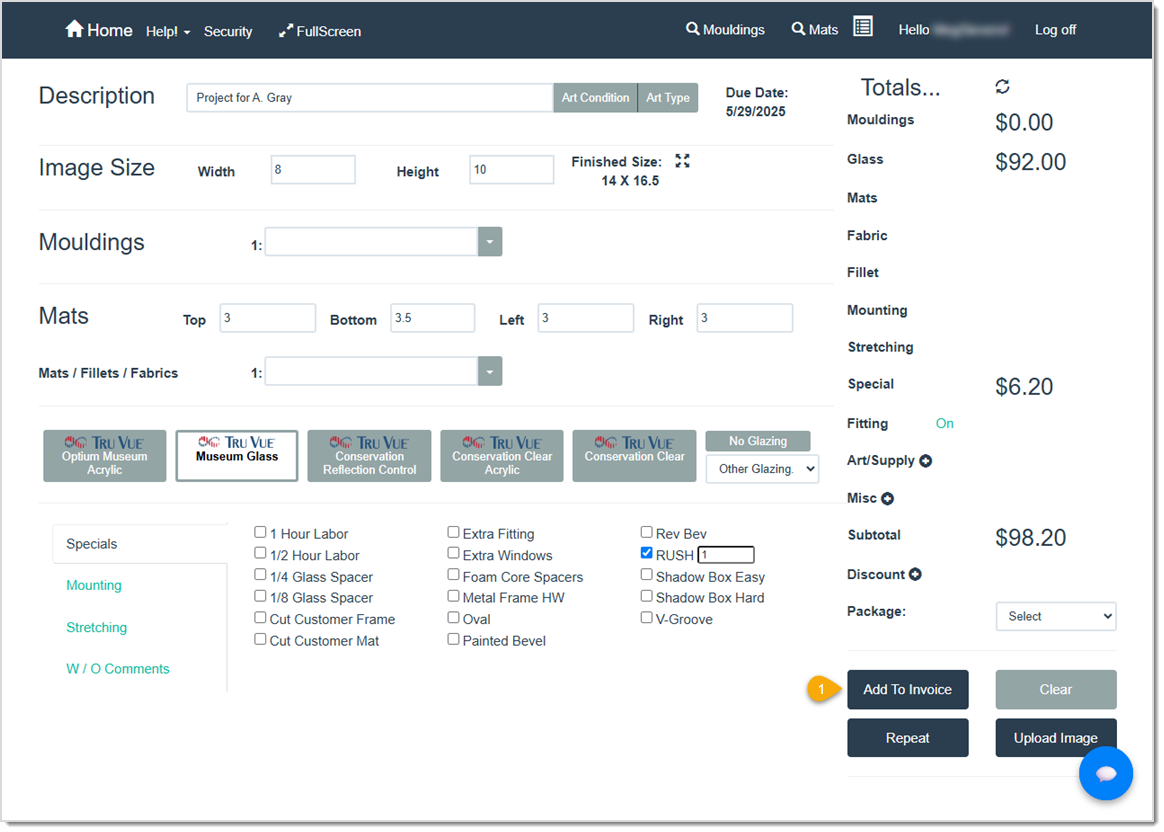This screenshot has width=1164, height=832.
Task: Open the chat bubble in bottom corner
Action: 1106,773
